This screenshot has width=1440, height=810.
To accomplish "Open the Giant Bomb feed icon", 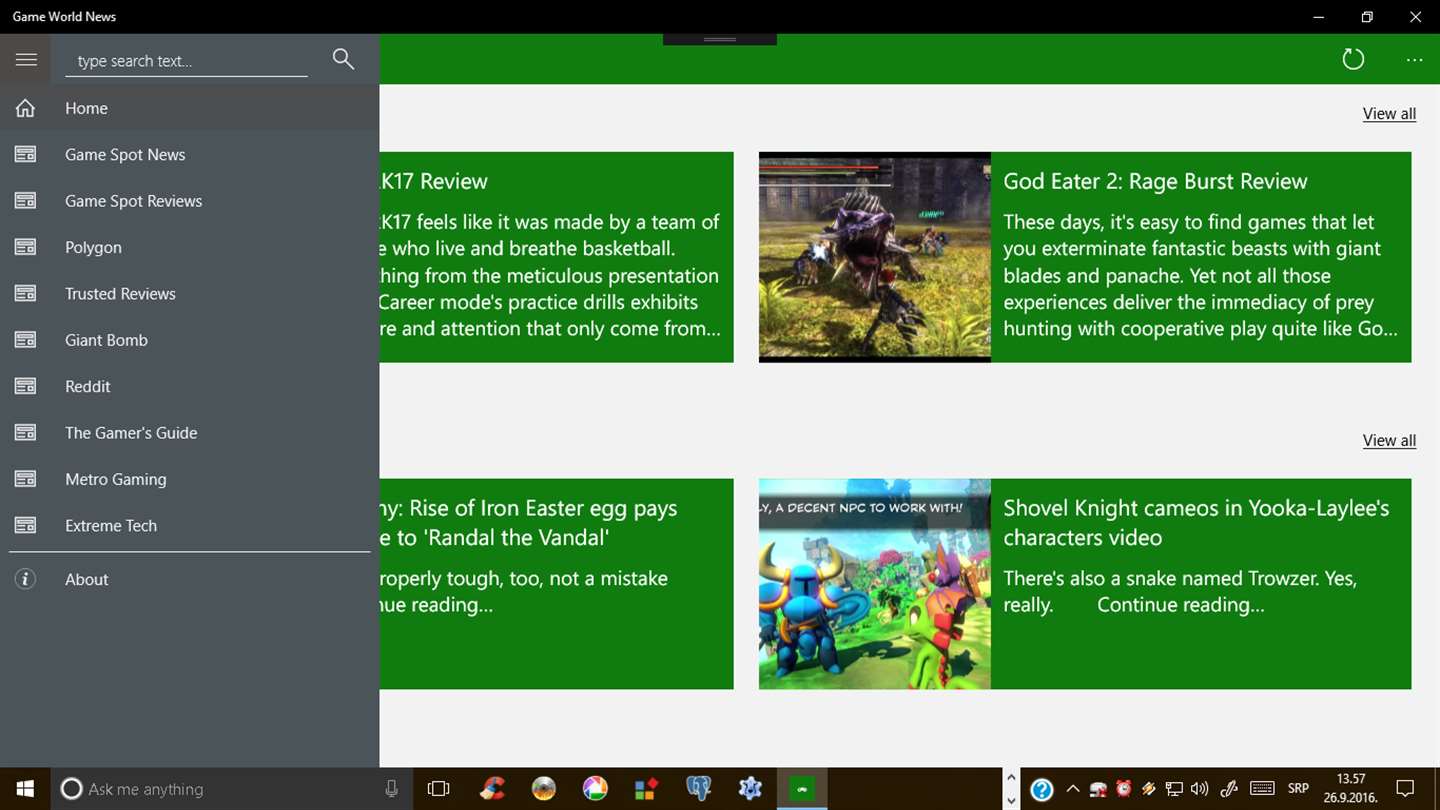I will [25, 340].
